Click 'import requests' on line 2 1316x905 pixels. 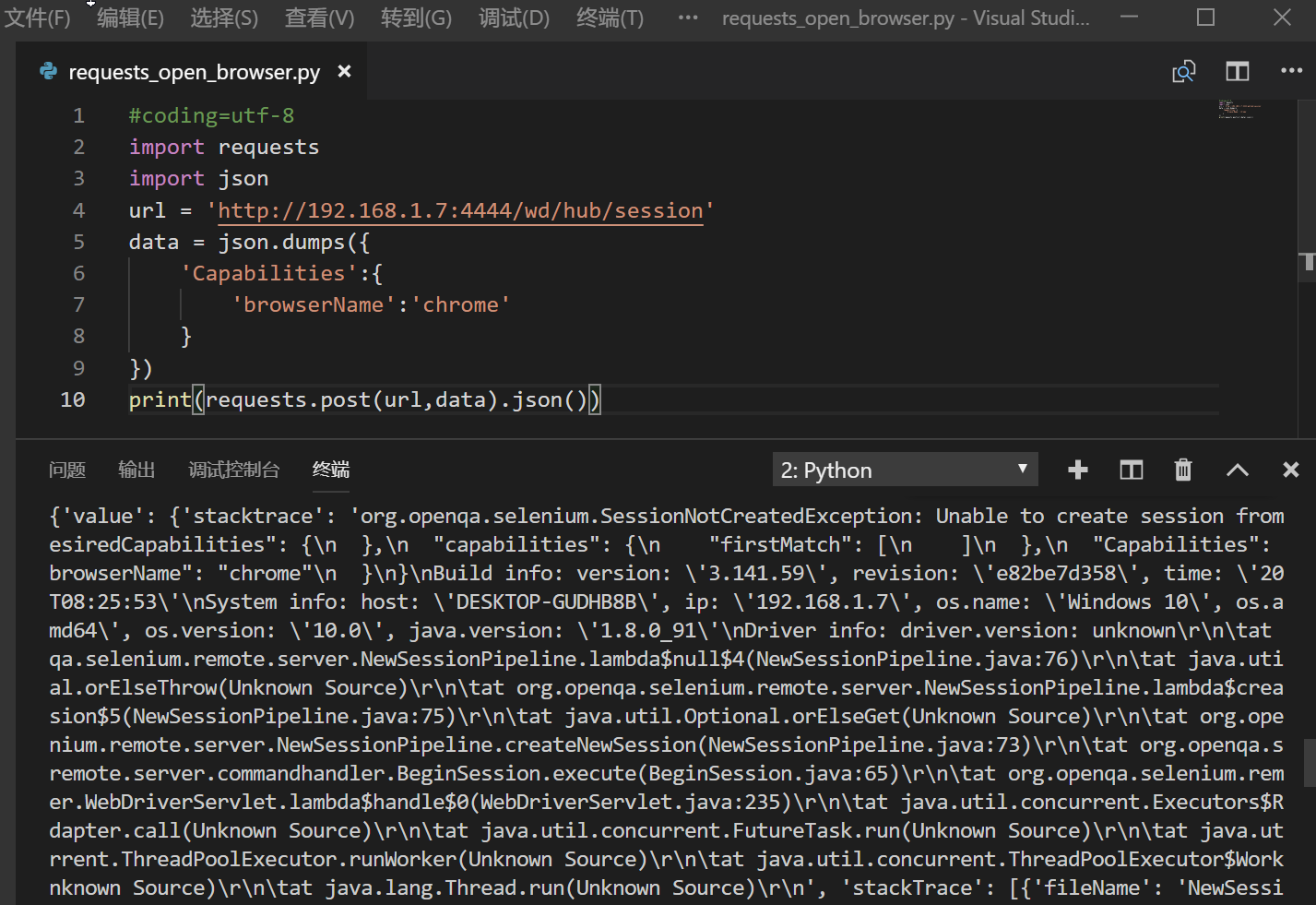pos(224,147)
